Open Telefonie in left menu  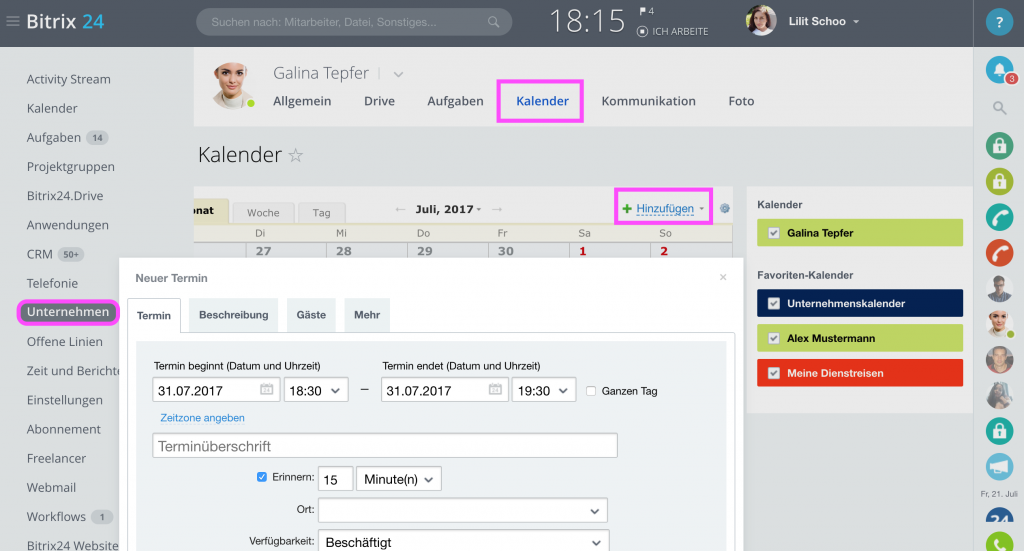[52, 283]
